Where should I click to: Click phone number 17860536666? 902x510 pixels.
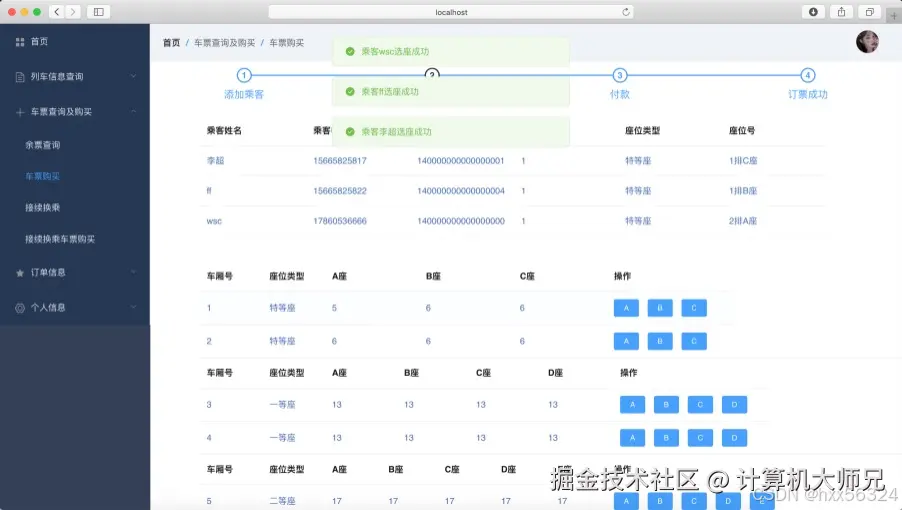[340, 221]
